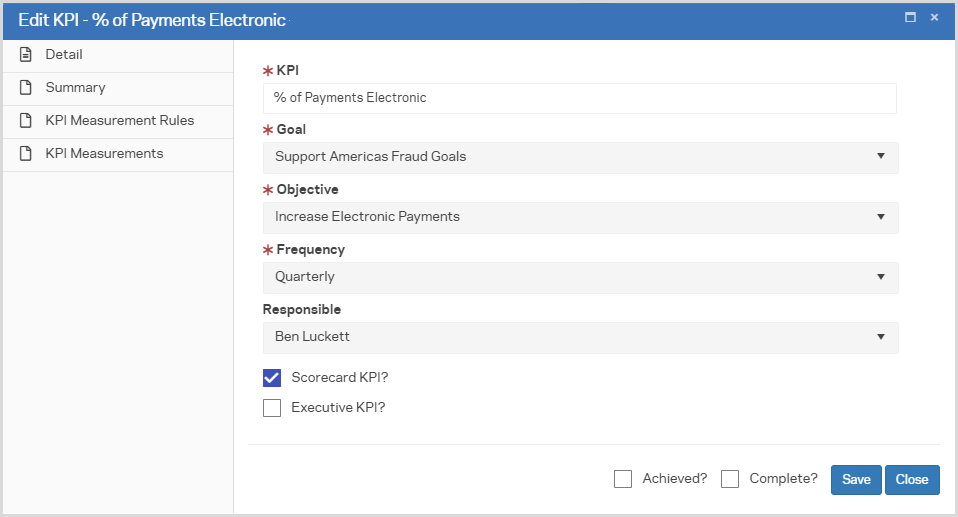The height and width of the screenshot is (517, 958).
Task: Tick the Complete? checkbox
Action: (x=730, y=479)
